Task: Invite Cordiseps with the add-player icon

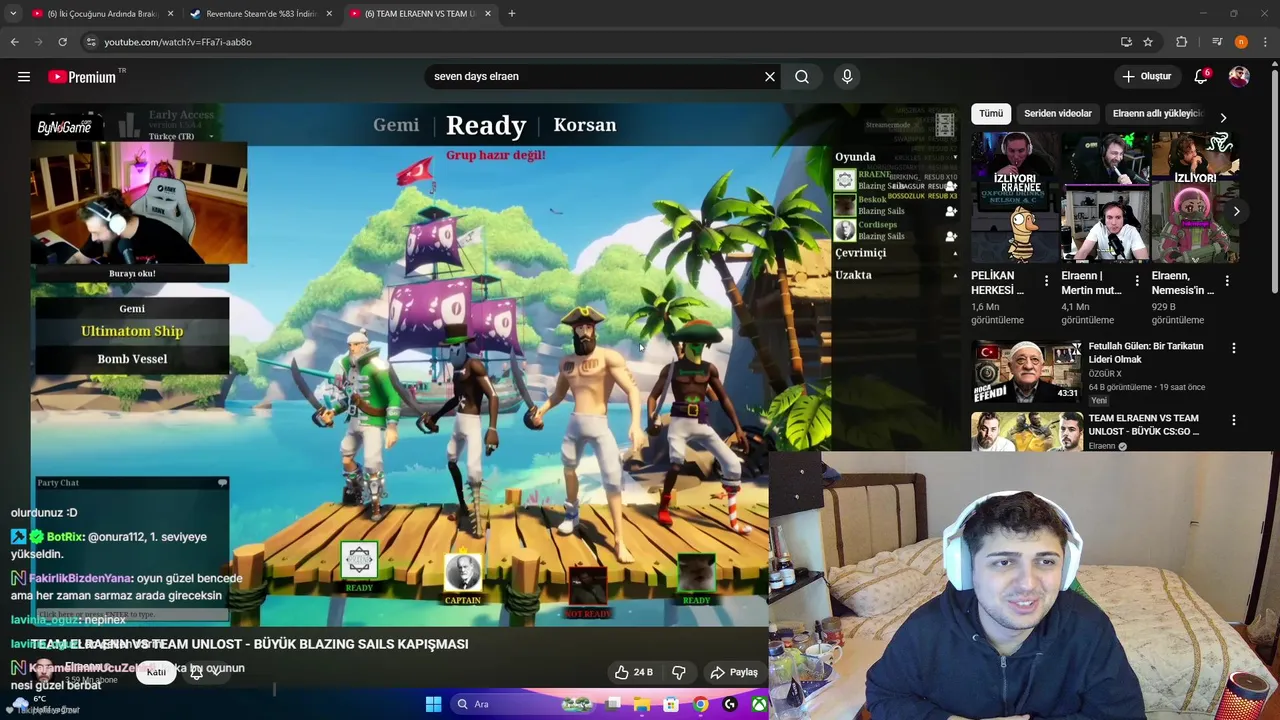Action: tap(950, 236)
